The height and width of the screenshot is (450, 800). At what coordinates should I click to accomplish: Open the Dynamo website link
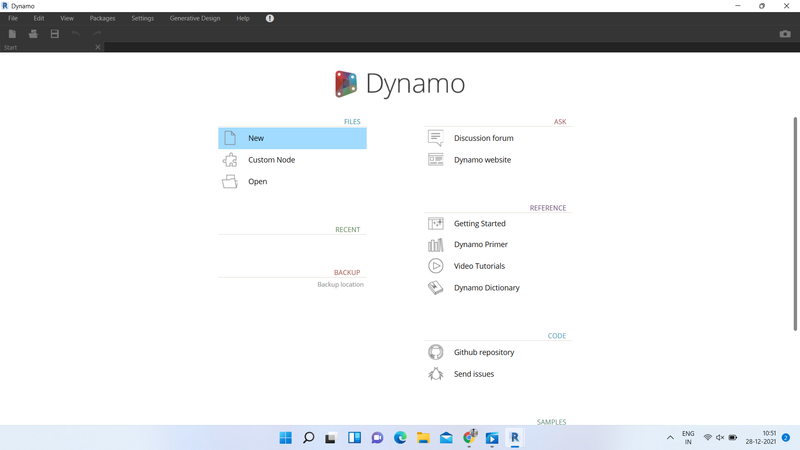pos(482,160)
